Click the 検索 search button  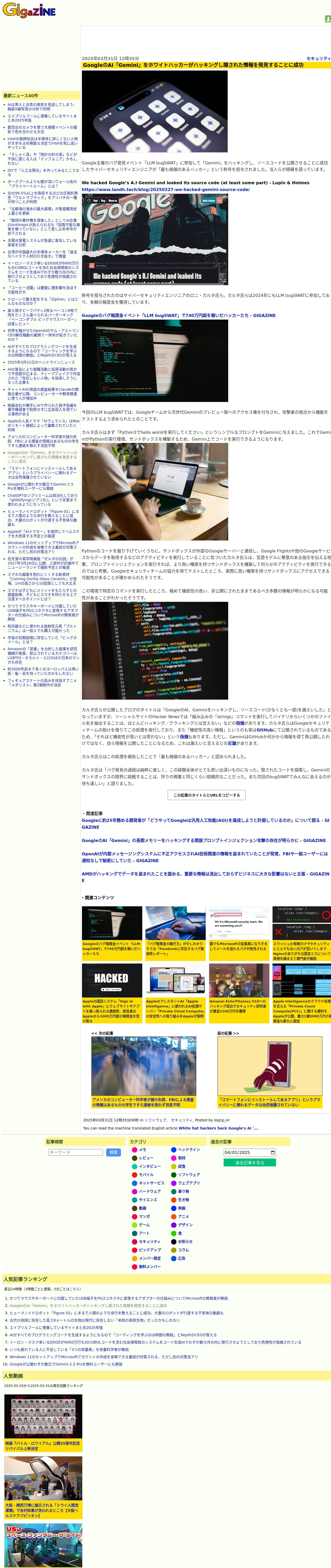point(113,1152)
